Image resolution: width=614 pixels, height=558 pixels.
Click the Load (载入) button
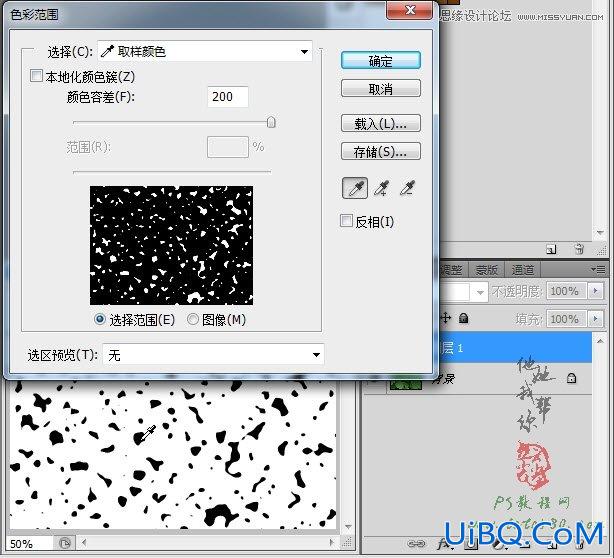(381, 123)
